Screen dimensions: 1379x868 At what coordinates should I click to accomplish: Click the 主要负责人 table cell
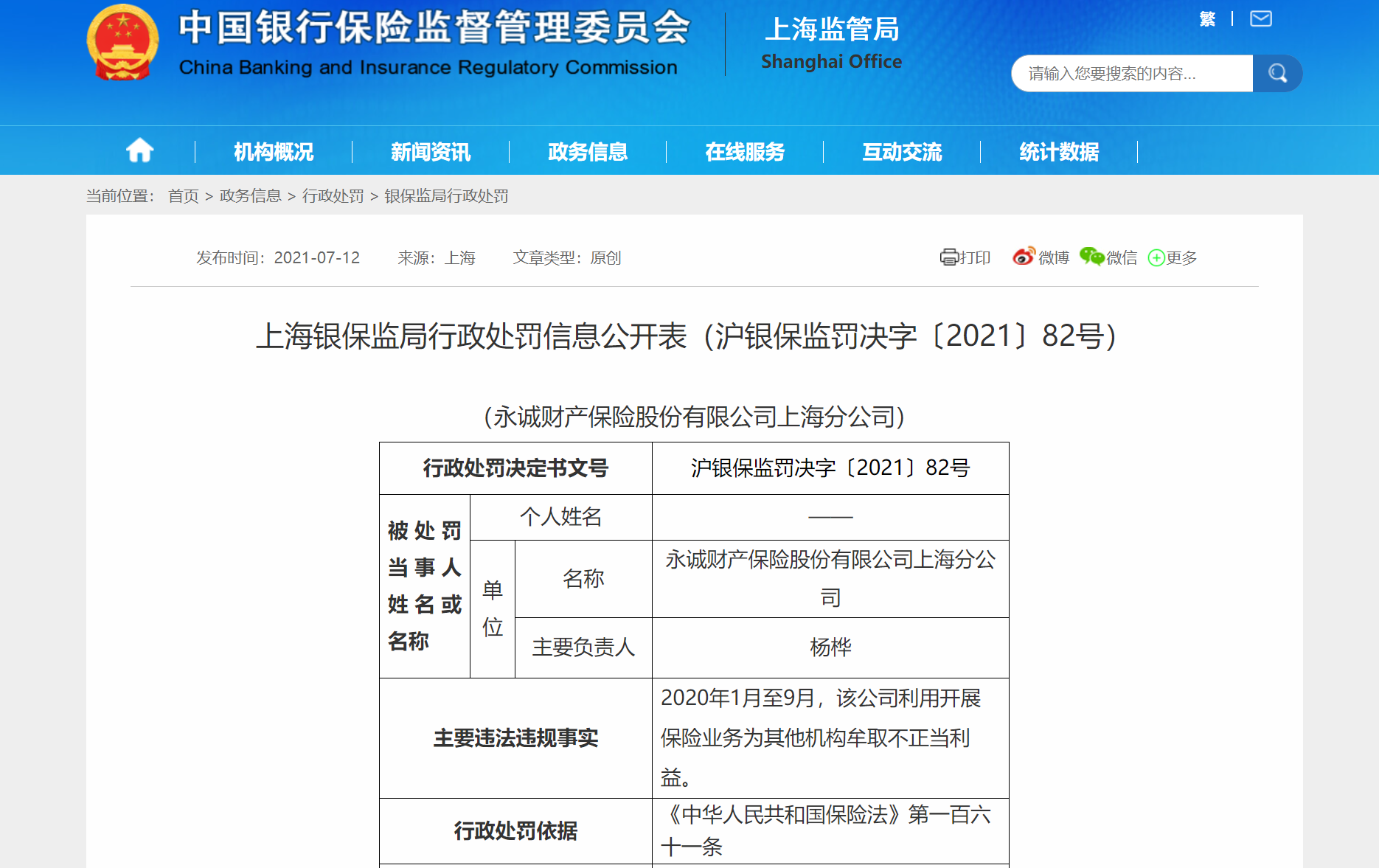coord(583,647)
